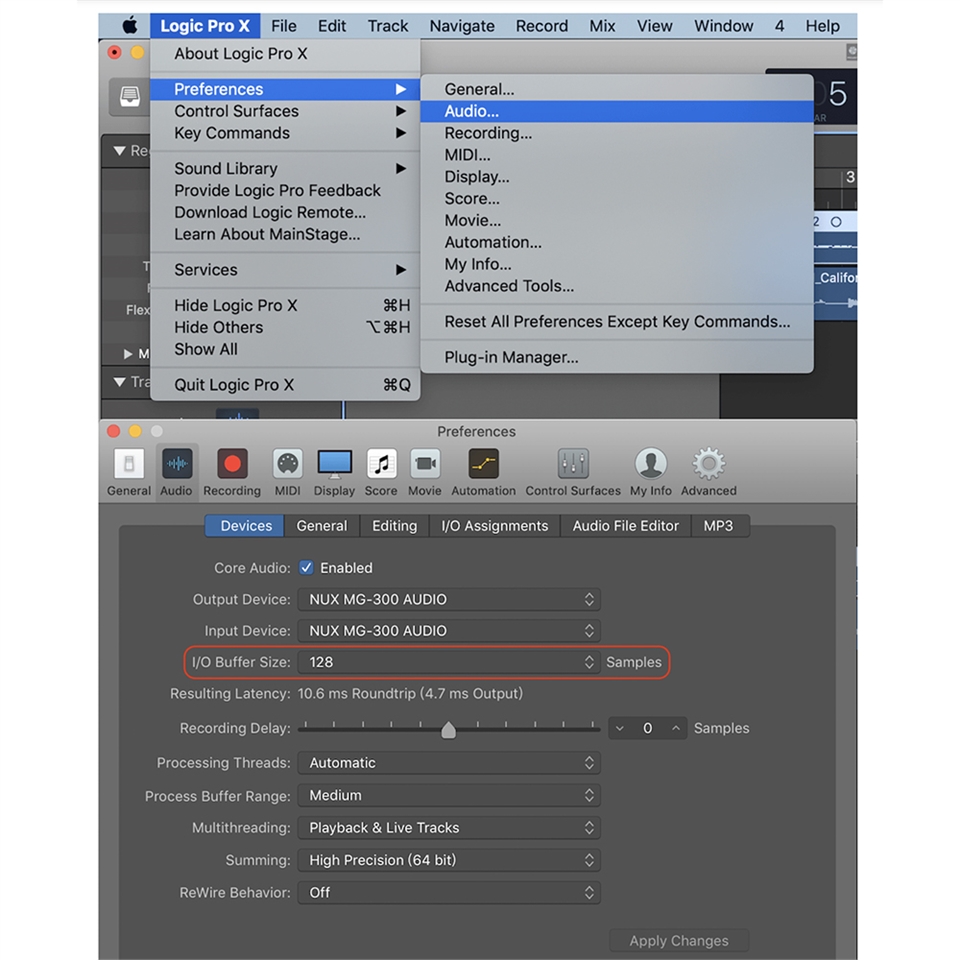
Task: Choose Recording... in Preferences submenu
Action: pyautogui.click(x=617, y=133)
